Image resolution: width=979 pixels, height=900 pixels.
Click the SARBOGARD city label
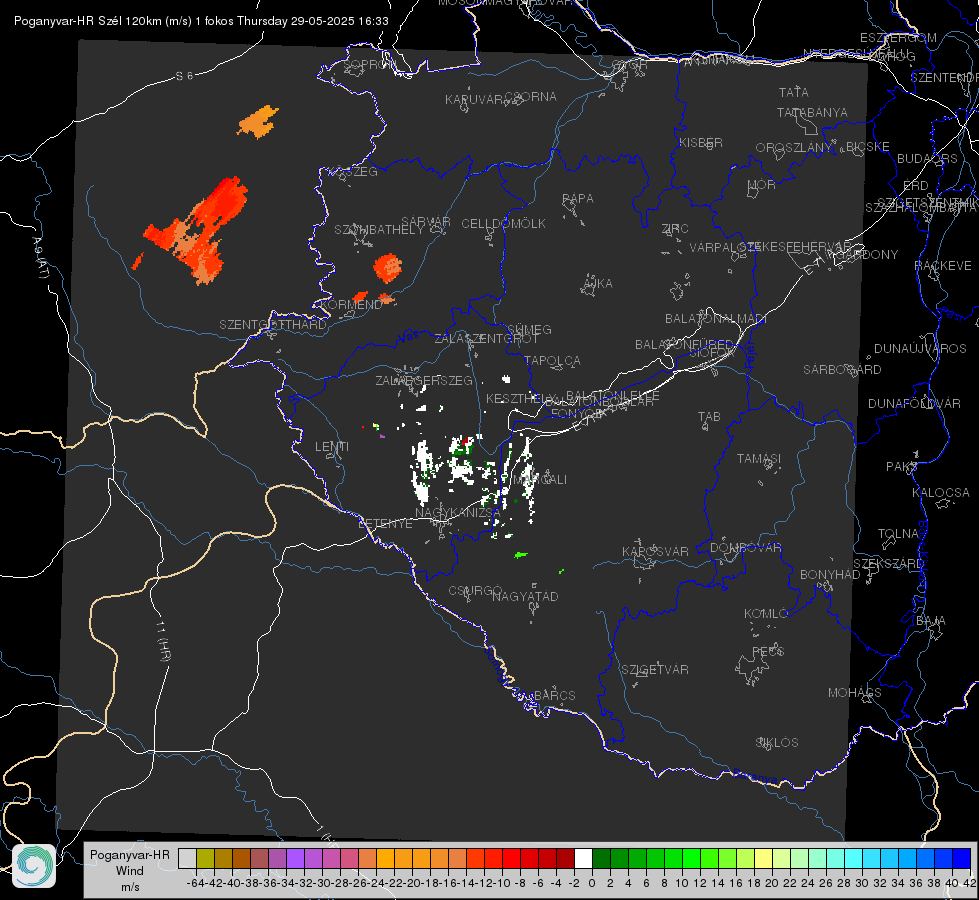[x=842, y=370]
